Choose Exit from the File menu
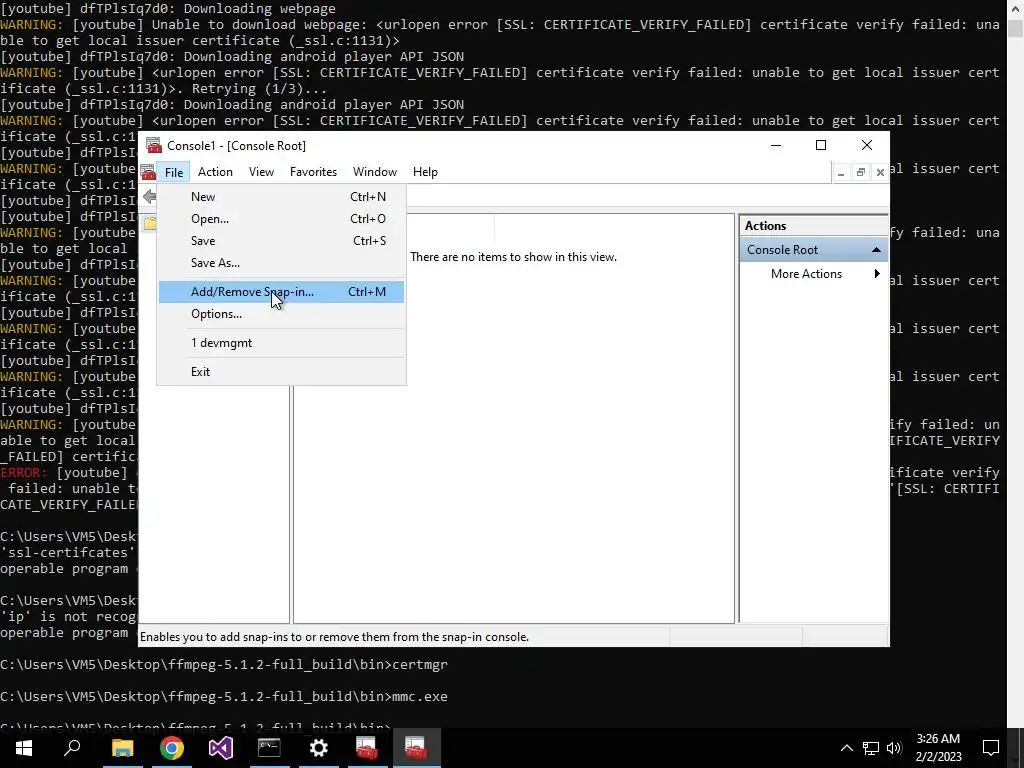Viewport: 1024px width, 768px height. pyautogui.click(x=281, y=372)
